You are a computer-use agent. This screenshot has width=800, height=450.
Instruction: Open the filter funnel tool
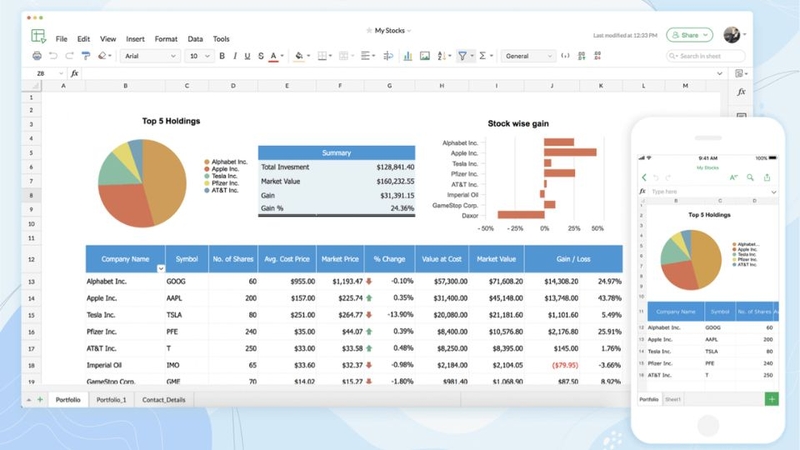462,56
